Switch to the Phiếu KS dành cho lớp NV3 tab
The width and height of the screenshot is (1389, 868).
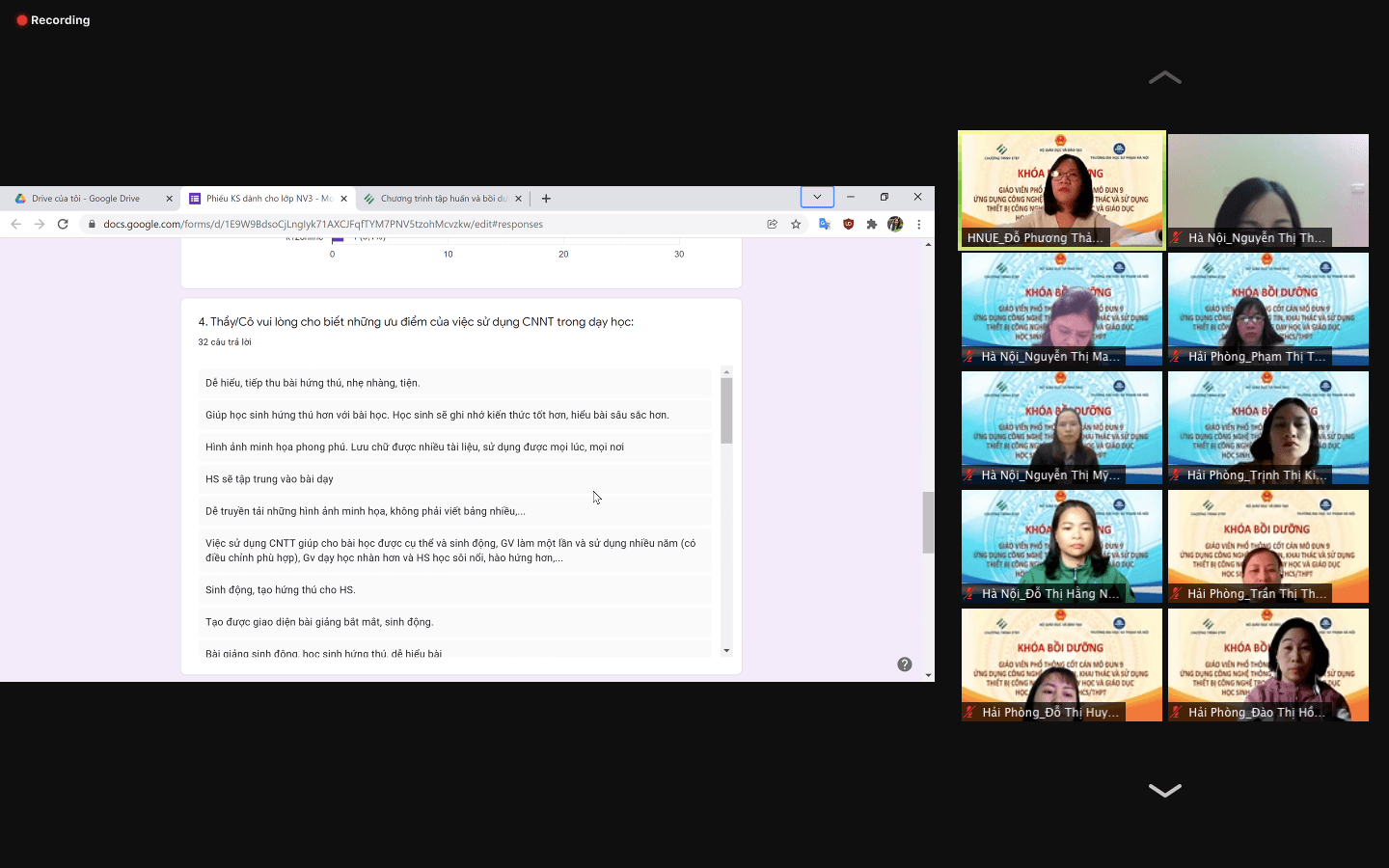(x=268, y=199)
